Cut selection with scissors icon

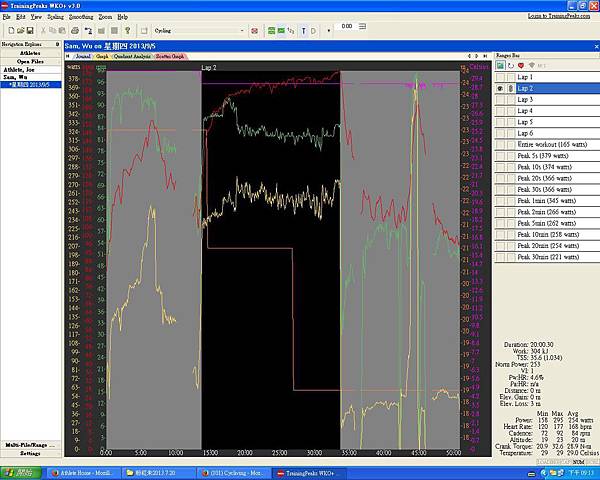[x=43, y=31]
